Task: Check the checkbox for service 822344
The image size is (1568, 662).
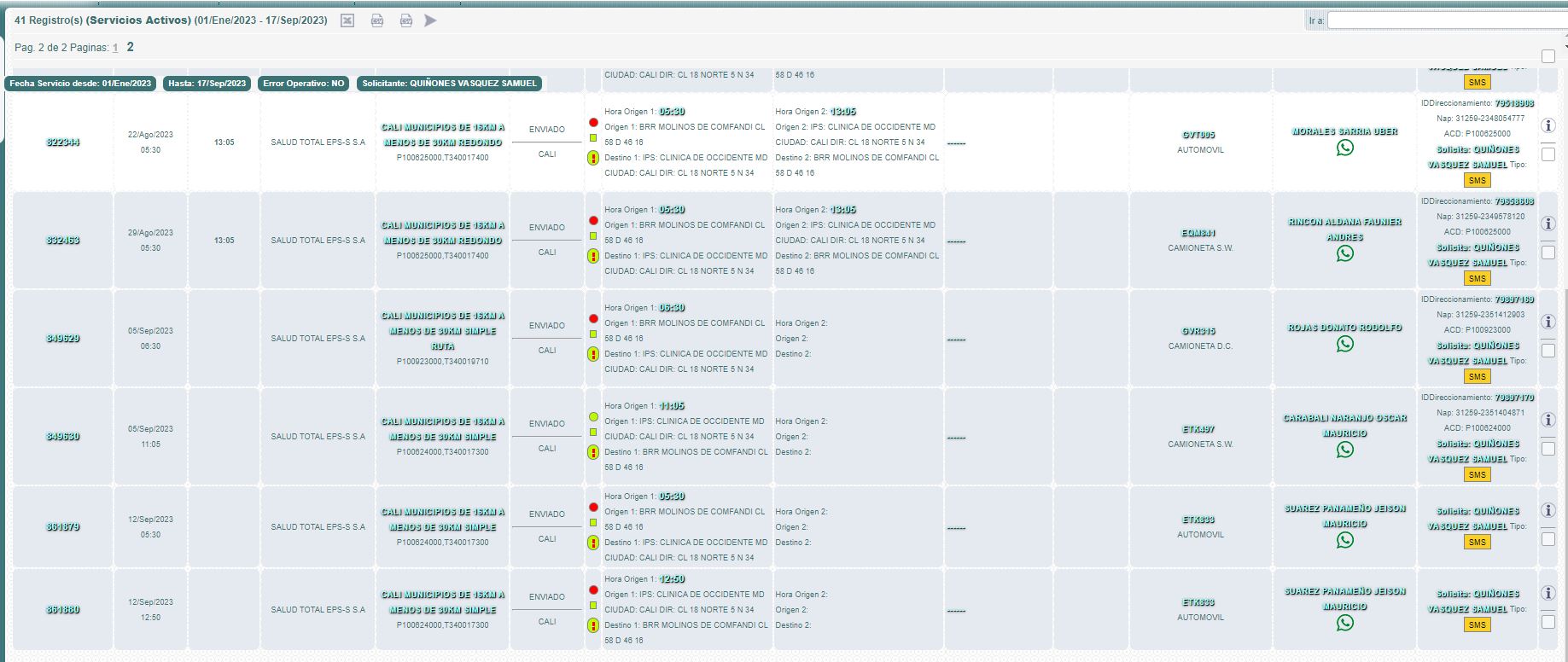Action: (x=1548, y=154)
